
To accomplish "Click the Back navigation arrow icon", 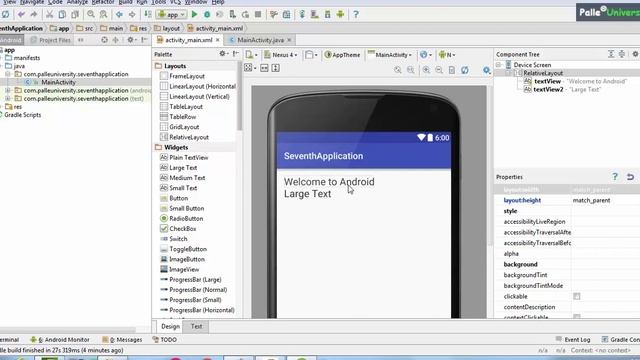I will [x=119, y=15].
